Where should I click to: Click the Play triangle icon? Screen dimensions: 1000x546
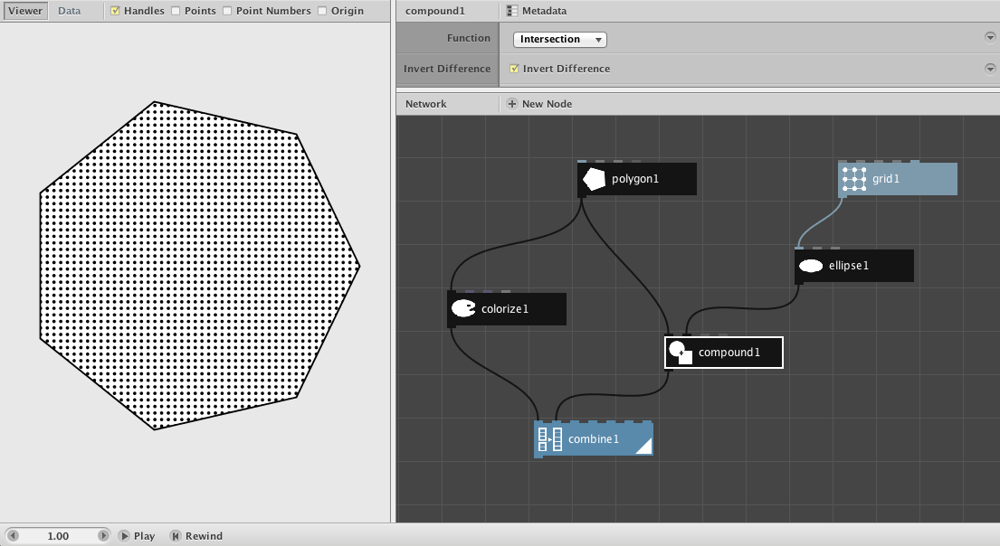tap(124, 536)
